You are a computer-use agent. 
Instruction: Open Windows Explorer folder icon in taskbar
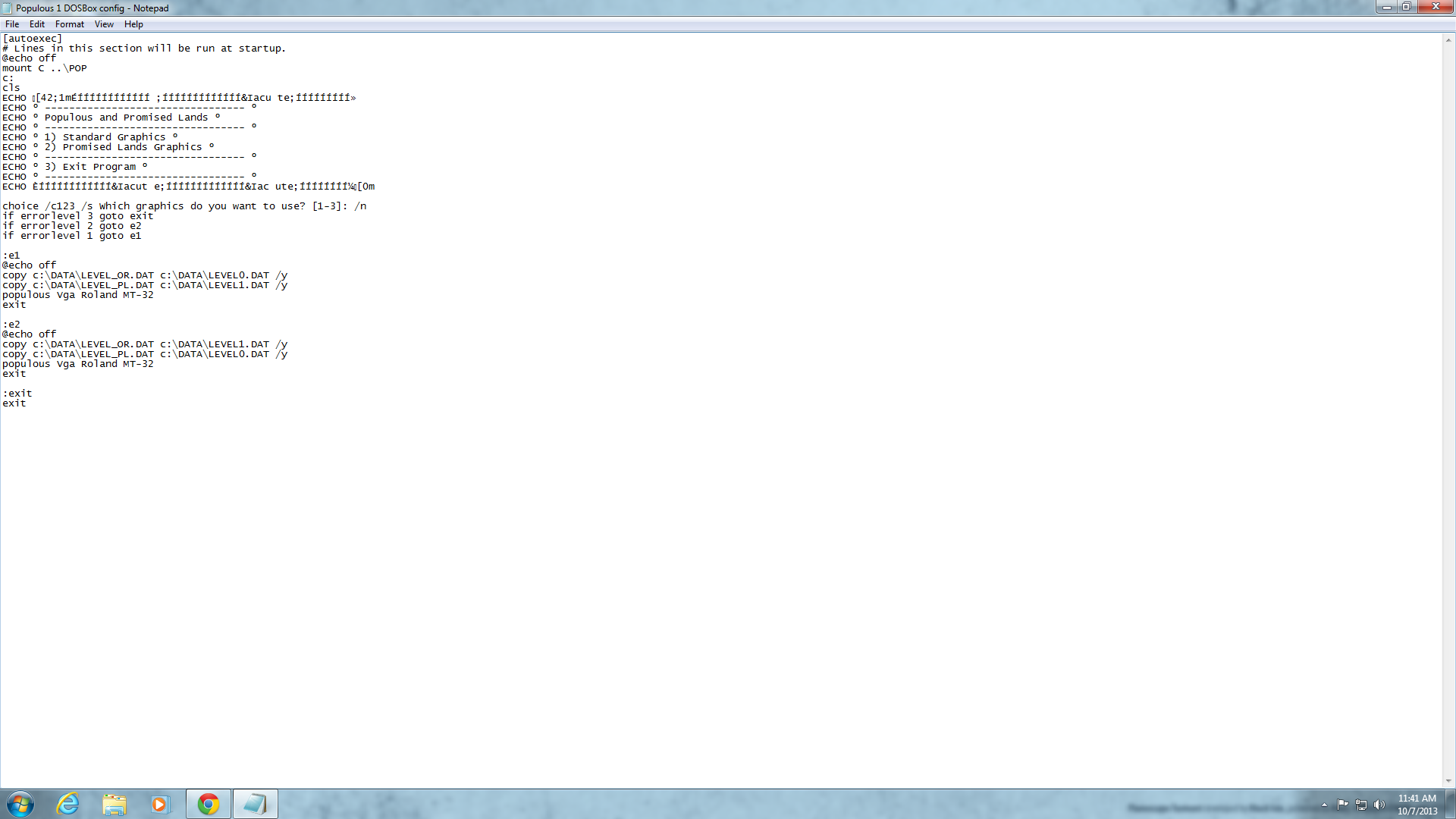pyautogui.click(x=115, y=804)
